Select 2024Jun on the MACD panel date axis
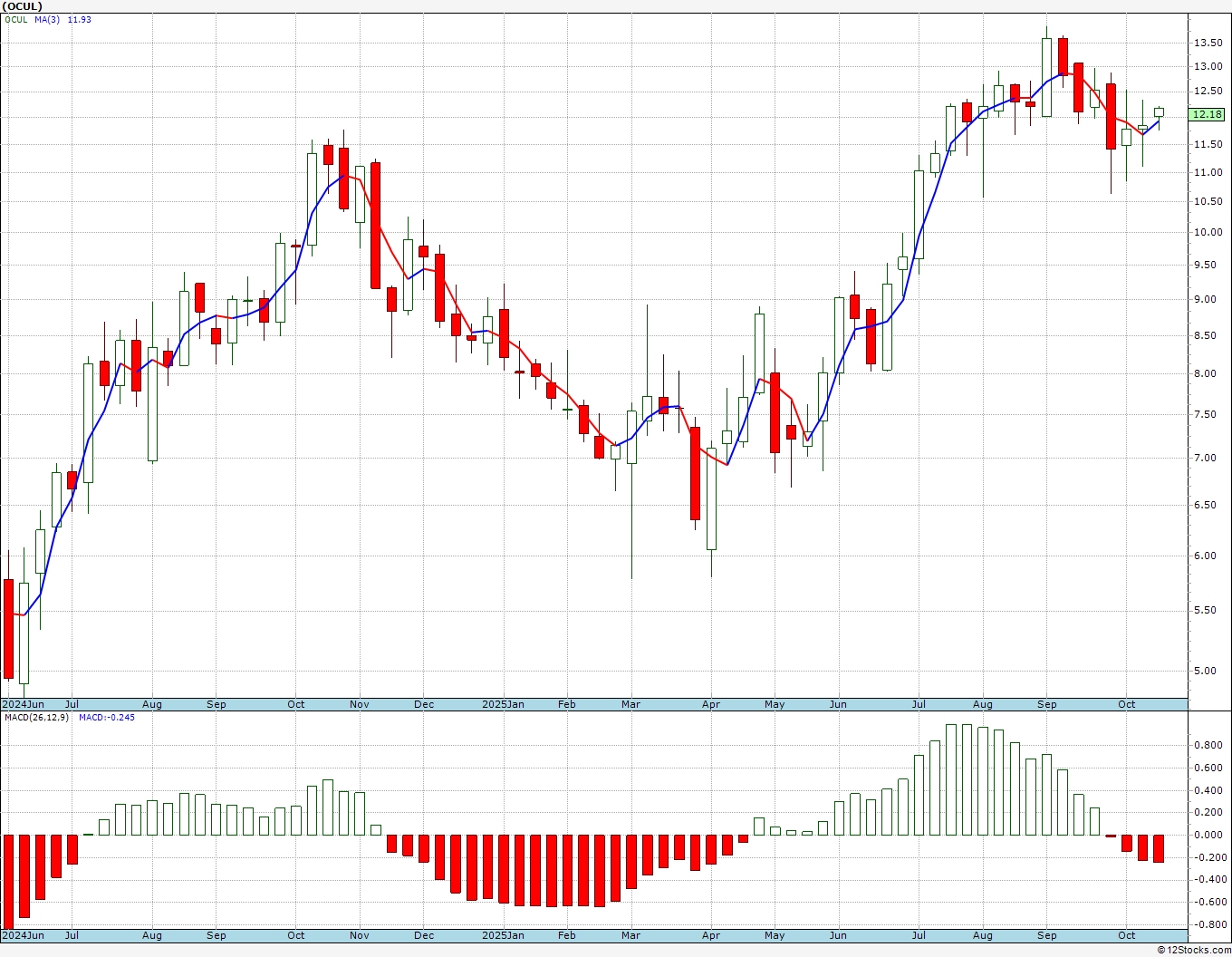Viewport: 1232px width, 957px height. pyautogui.click(x=24, y=935)
